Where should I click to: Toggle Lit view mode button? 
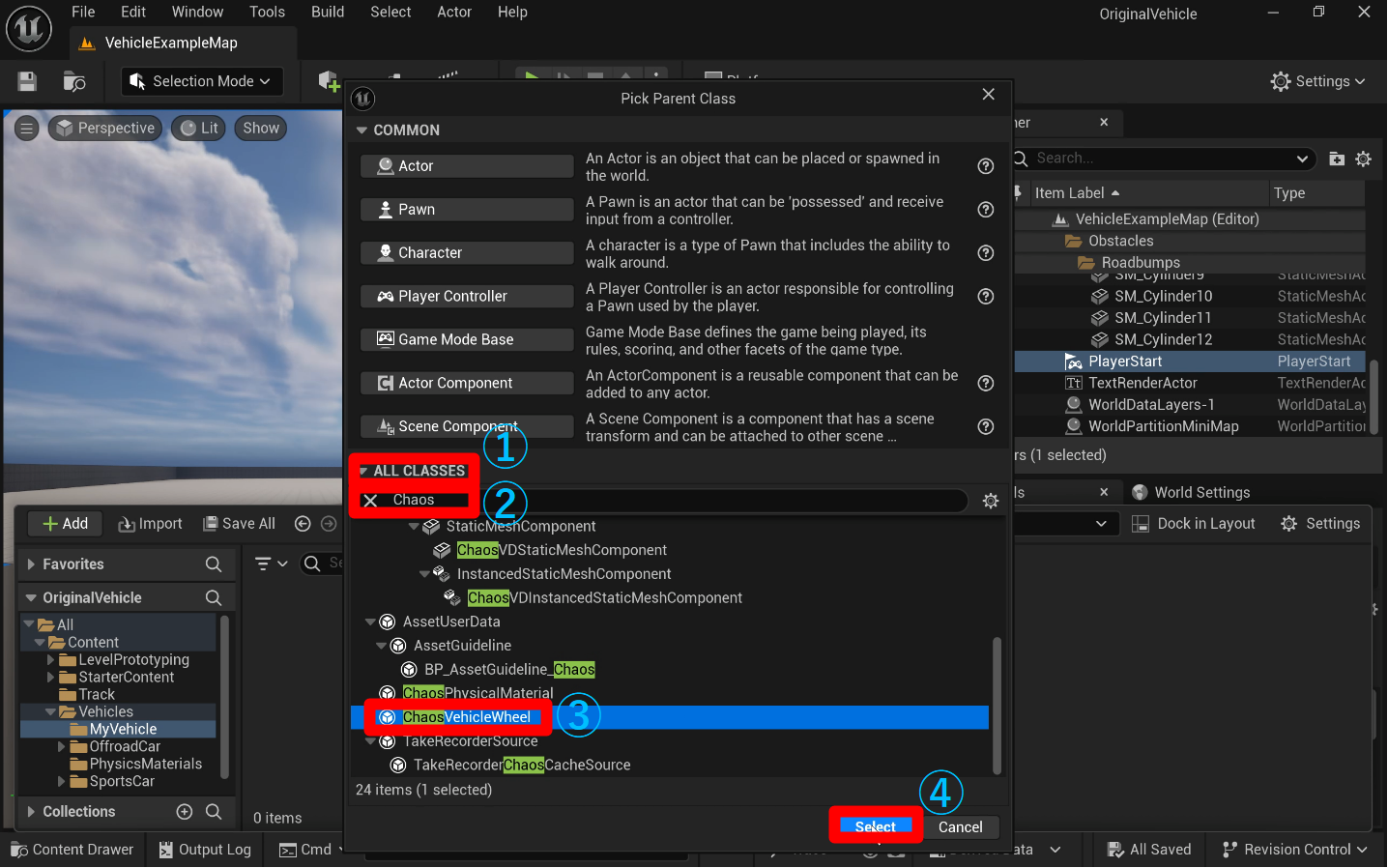pyautogui.click(x=199, y=129)
